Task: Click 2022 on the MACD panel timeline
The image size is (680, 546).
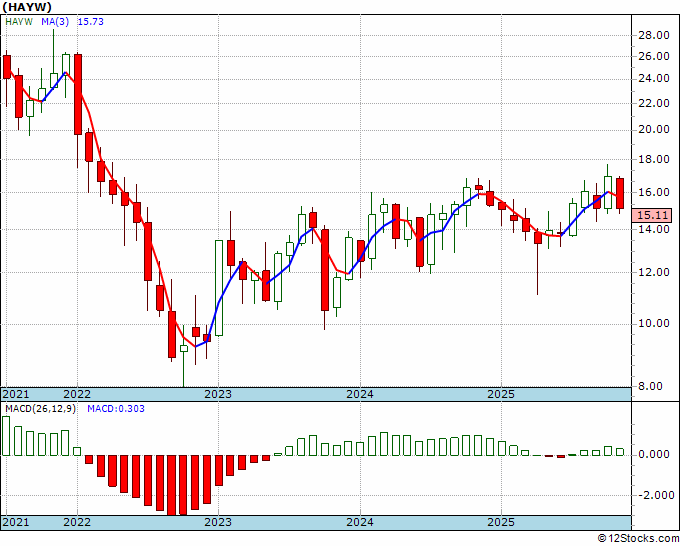Action: [x=77, y=522]
